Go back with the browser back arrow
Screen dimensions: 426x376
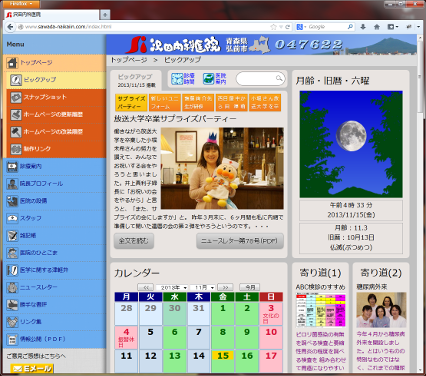(10, 27)
